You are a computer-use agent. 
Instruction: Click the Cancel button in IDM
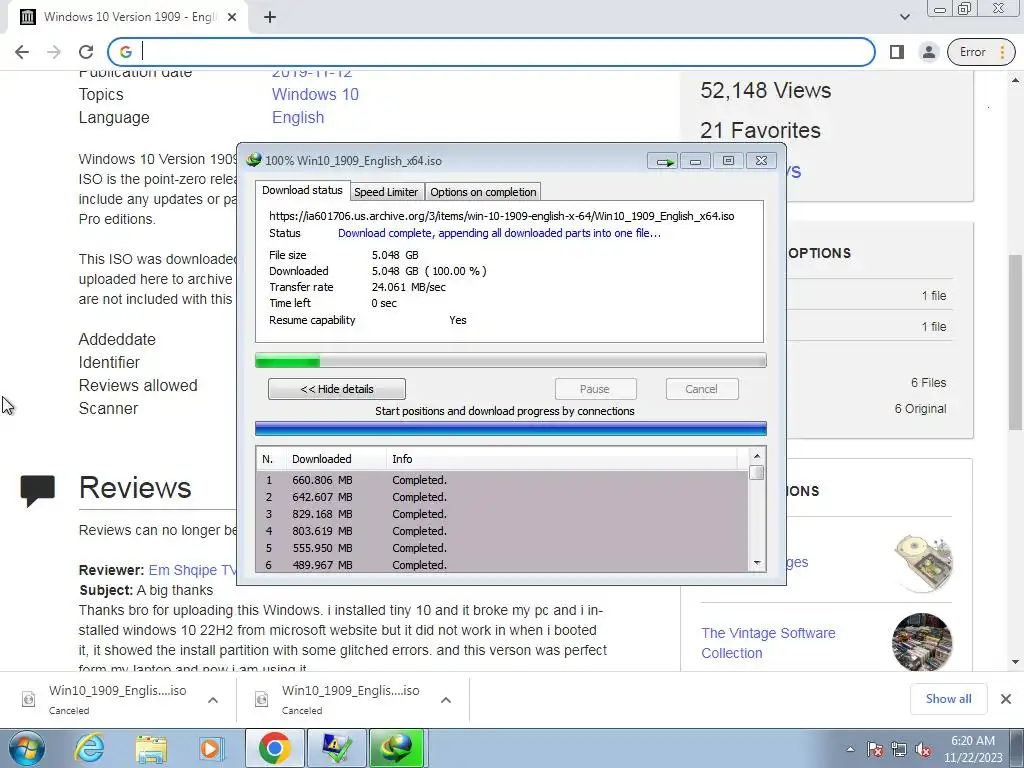(x=702, y=389)
